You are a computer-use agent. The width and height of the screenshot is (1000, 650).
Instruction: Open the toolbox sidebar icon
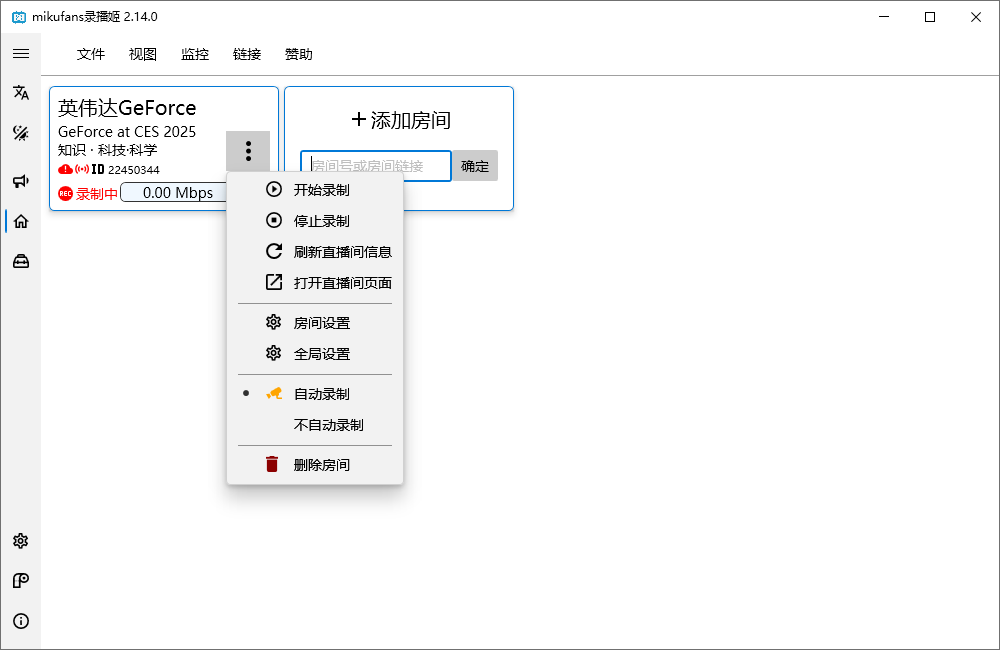(x=21, y=262)
